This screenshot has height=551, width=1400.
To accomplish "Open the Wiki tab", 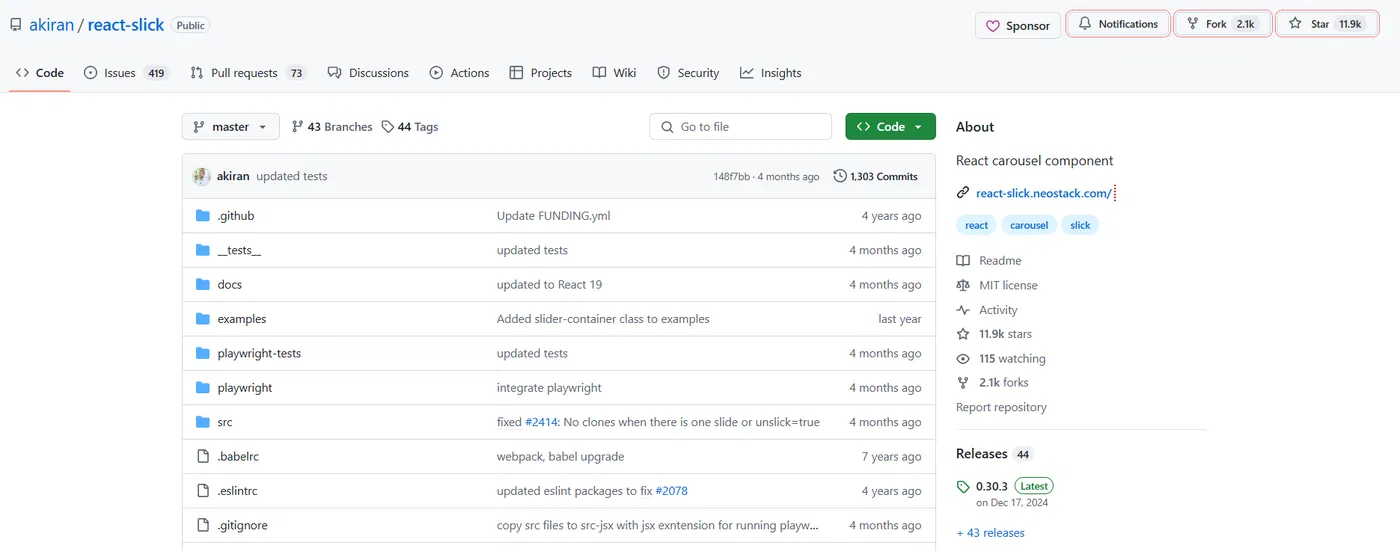I will [614, 73].
